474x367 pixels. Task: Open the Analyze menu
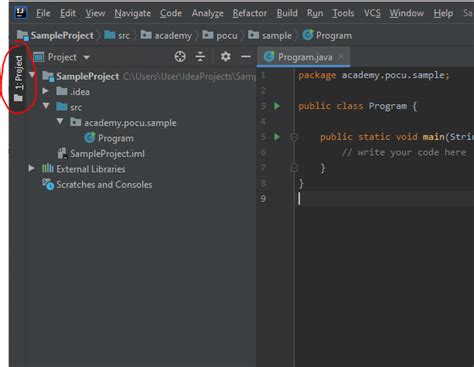pos(207,13)
